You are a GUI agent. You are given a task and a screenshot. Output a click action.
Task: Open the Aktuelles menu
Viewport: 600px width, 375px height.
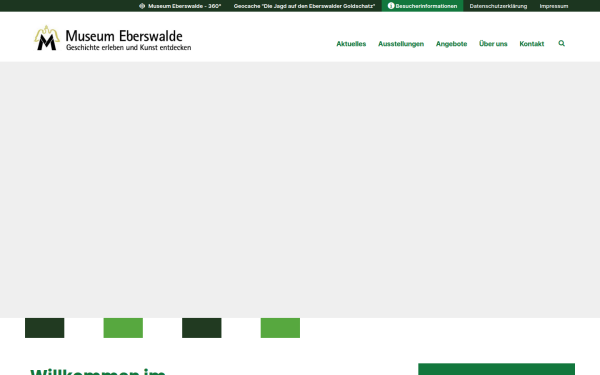click(x=351, y=44)
